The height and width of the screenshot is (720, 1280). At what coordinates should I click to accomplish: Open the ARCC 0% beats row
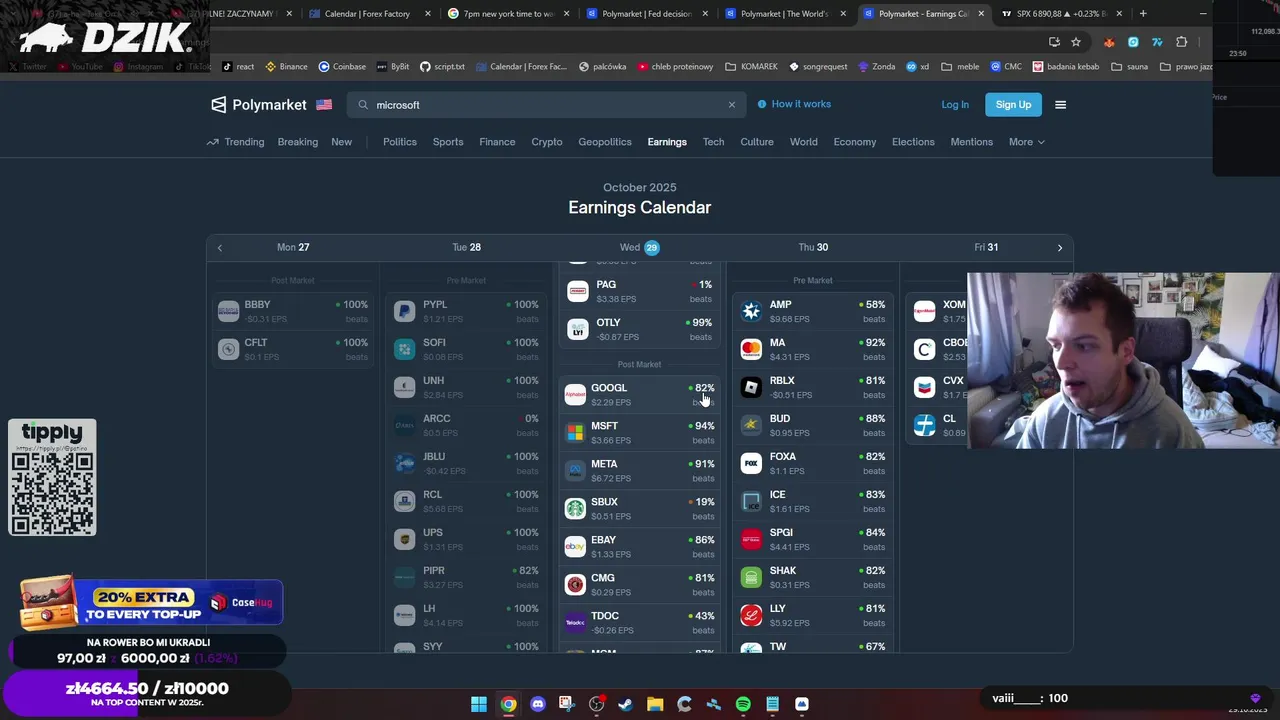coord(466,425)
